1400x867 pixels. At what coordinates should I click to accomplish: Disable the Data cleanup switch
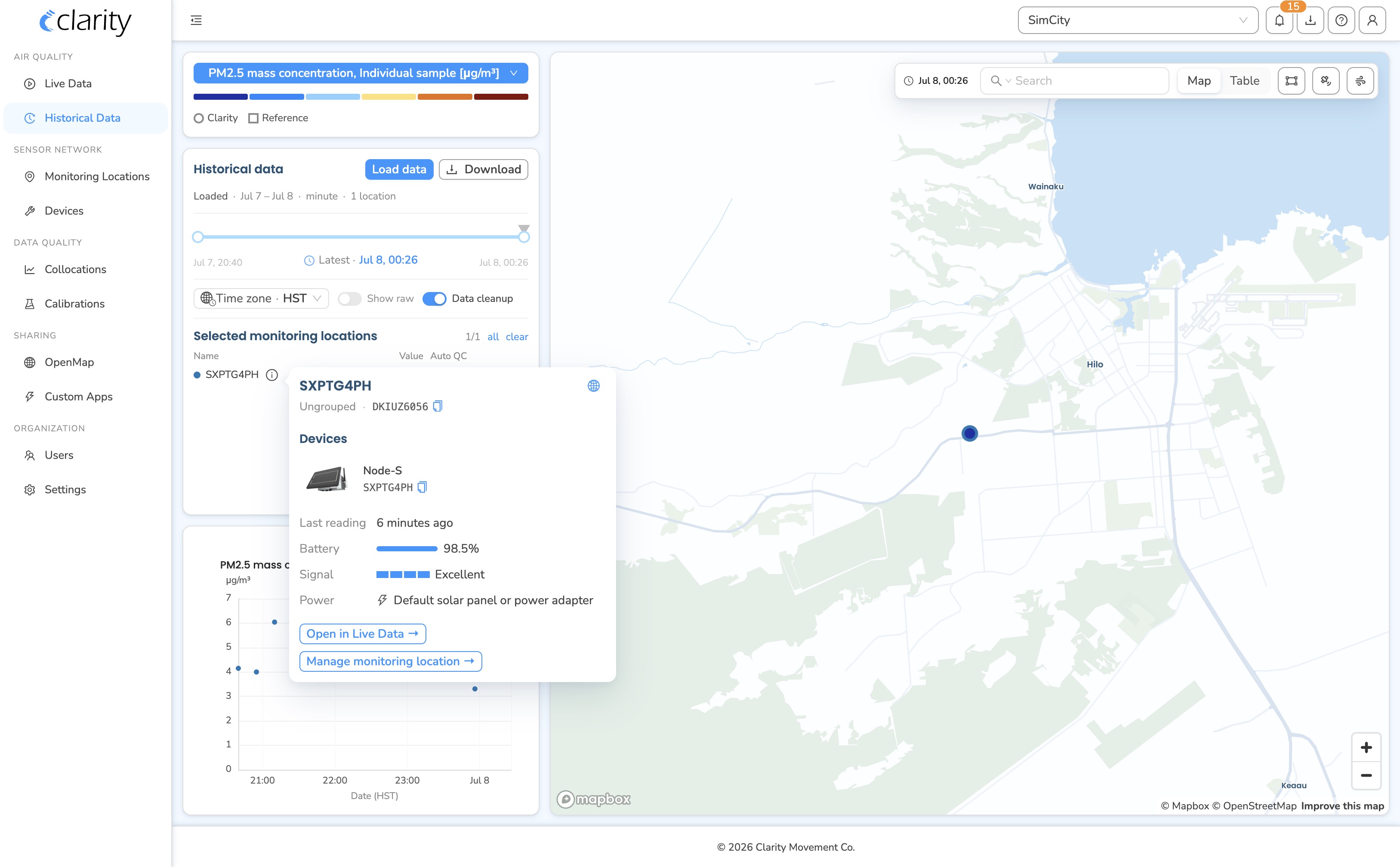click(x=434, y=299)
